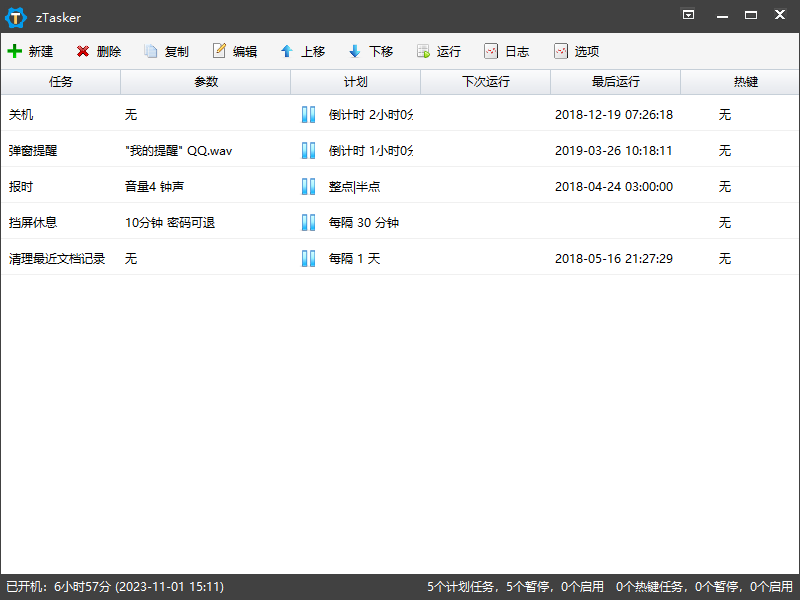Toggle pause icon for 挡屏休息 task

point(308,223)
